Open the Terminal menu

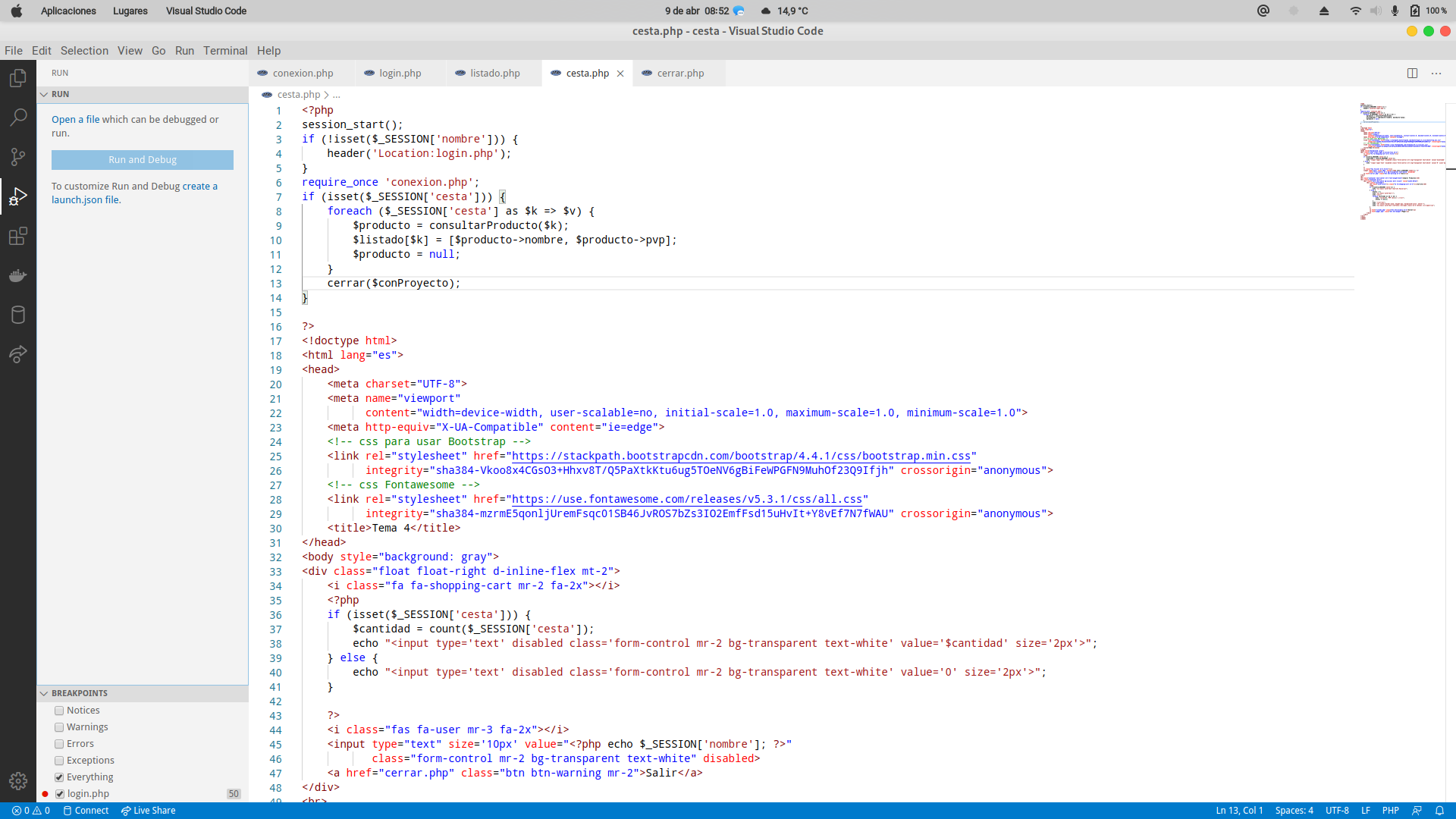tap(225, 51)
